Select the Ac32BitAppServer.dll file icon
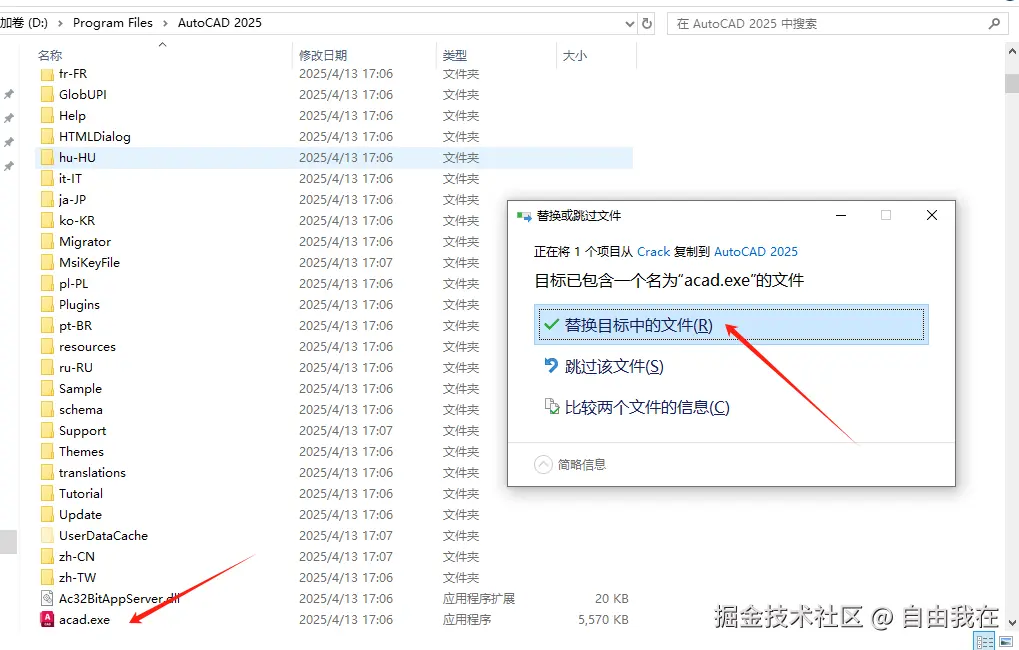This screenshot has width=1019, height=650. coord(46,598)
